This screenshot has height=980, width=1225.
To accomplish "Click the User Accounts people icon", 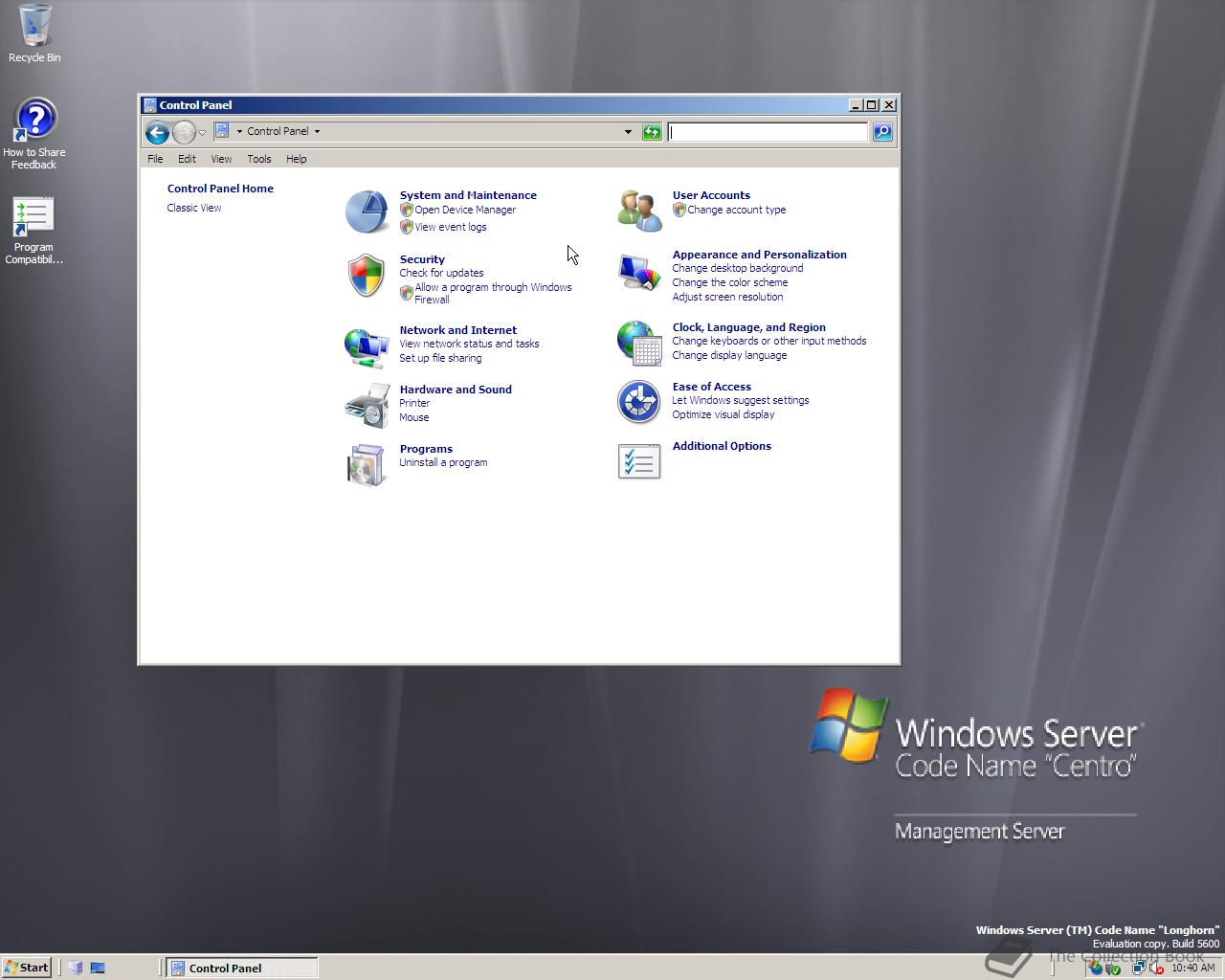I will (x=639, y=211).
